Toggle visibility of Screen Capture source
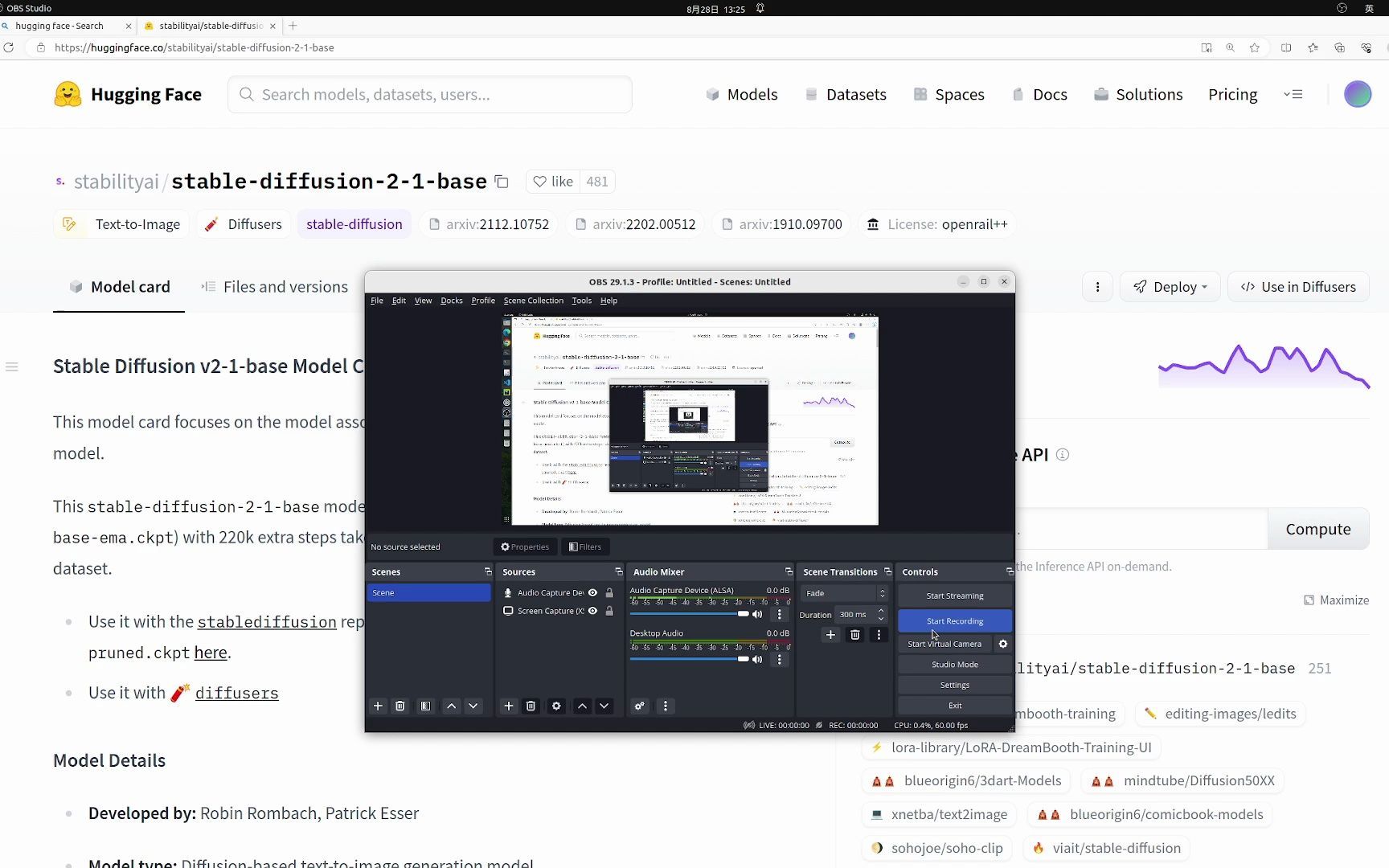1389x868 pixels. click(593, 611)
